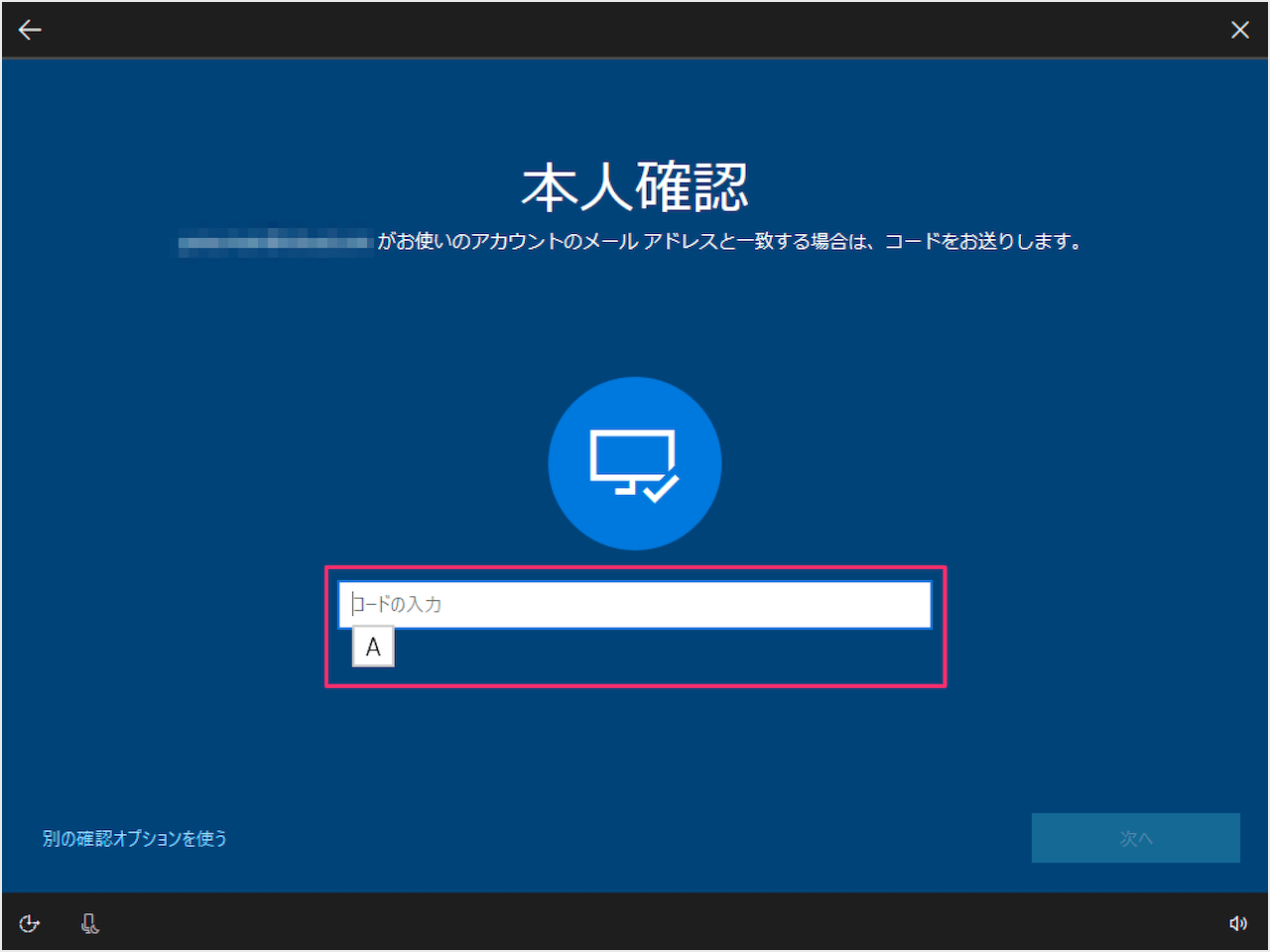
Task: Click the 次へ button
Action: (1136, 838)
